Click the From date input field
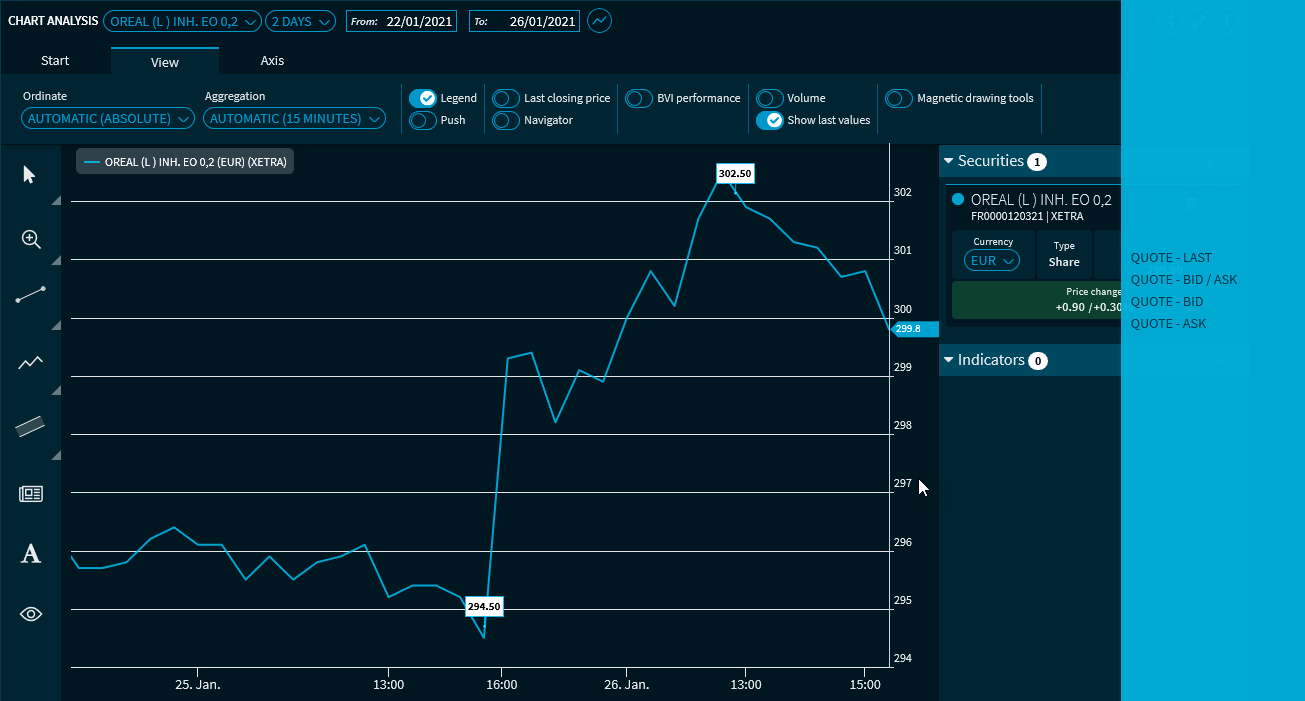This screenshot has width=1305, height=701. 419,21
